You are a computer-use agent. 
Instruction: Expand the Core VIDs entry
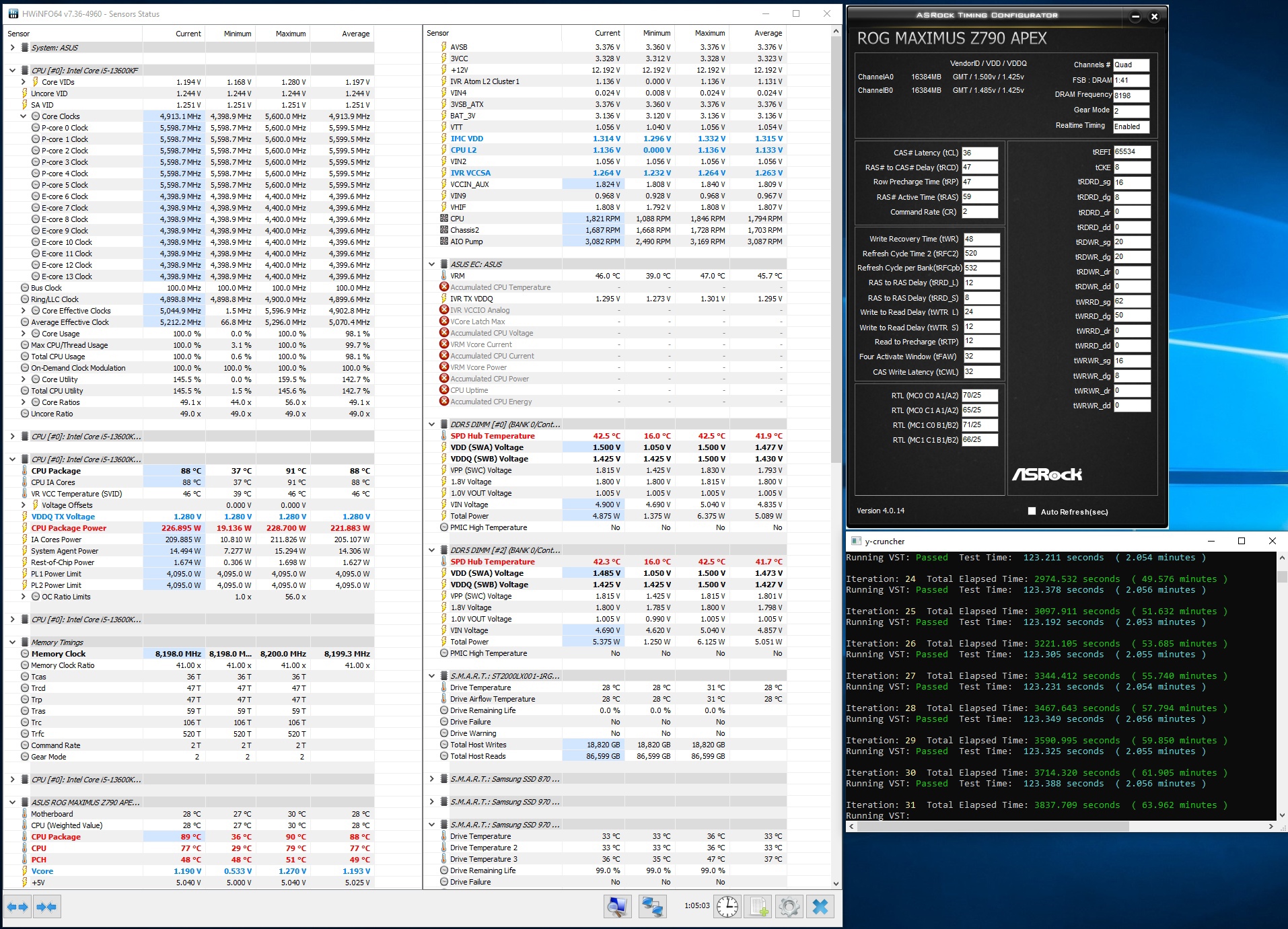tap(24, 82)
